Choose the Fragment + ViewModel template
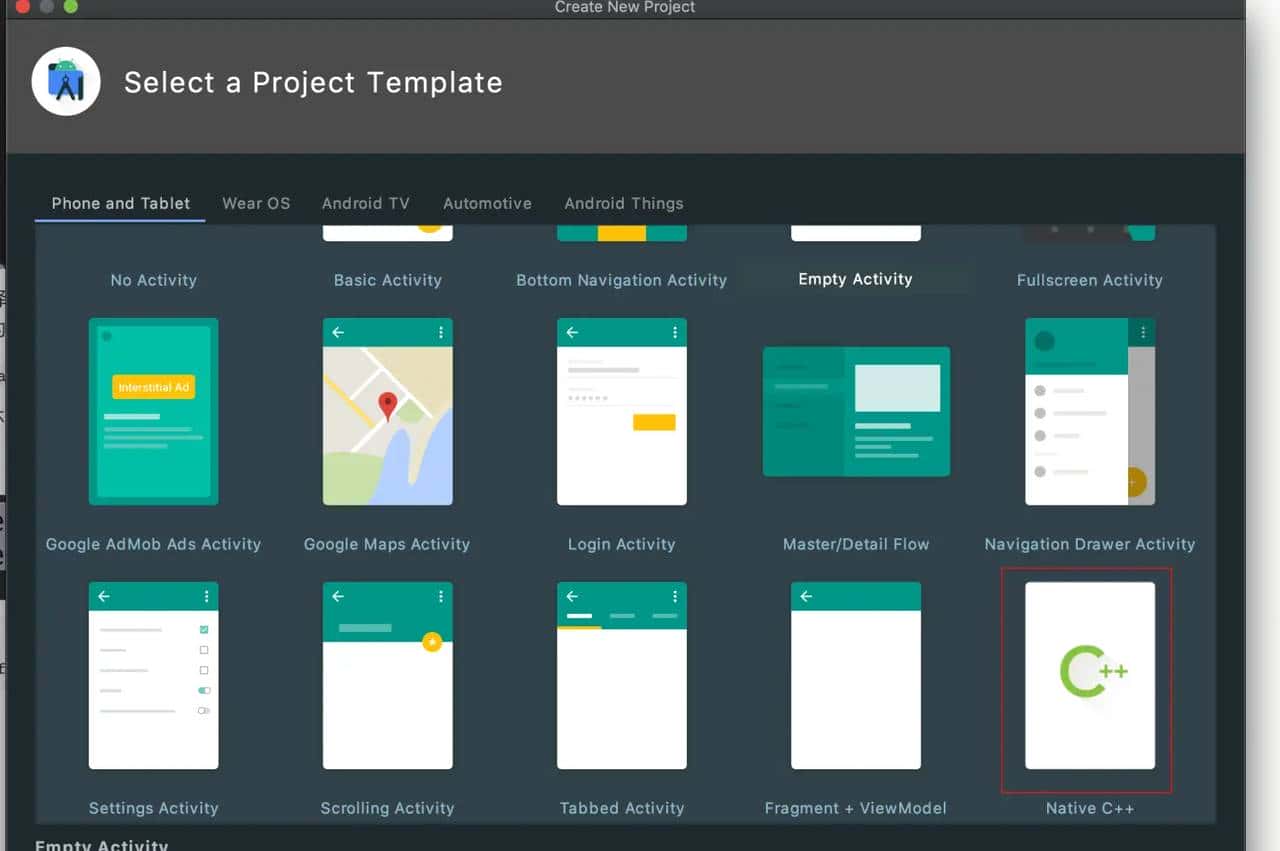Screen dimensions: 1280x851 tap(856, 676)
